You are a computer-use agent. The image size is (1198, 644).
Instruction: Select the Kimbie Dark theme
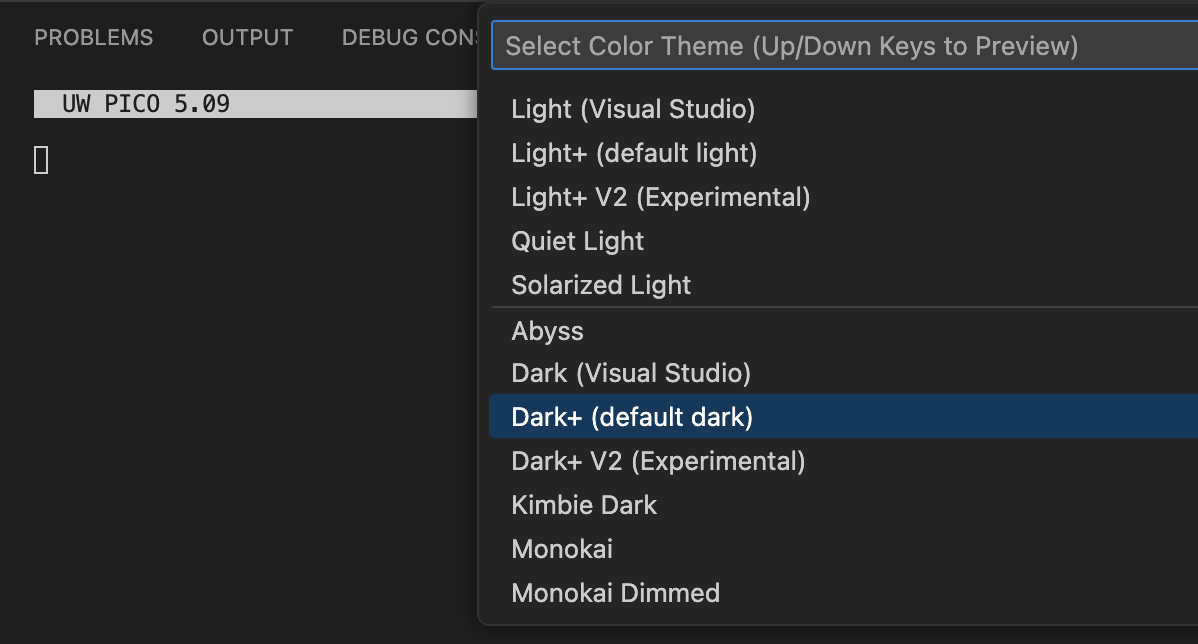pos(583,505)
